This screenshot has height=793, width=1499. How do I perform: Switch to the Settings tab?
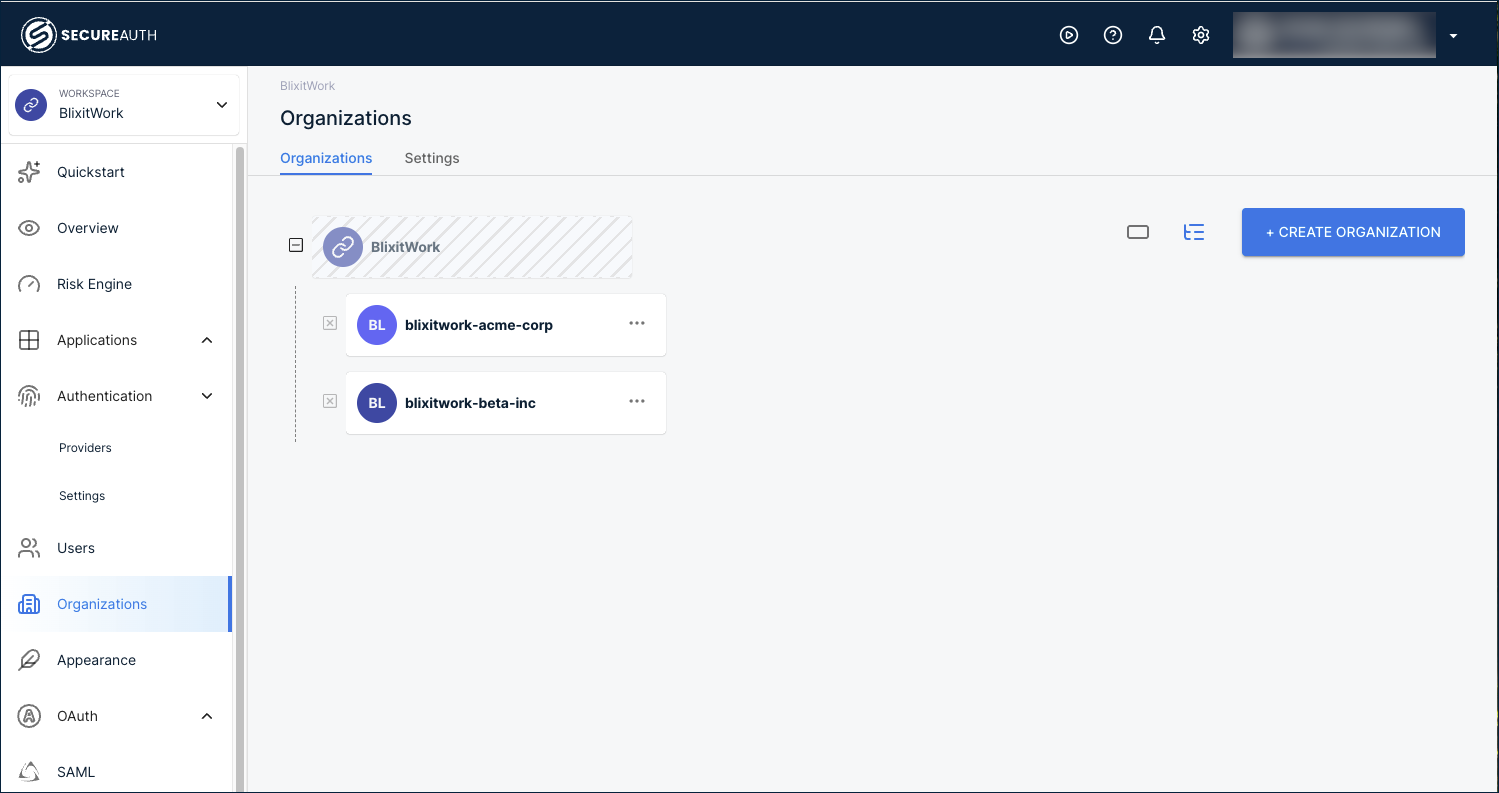432,158
